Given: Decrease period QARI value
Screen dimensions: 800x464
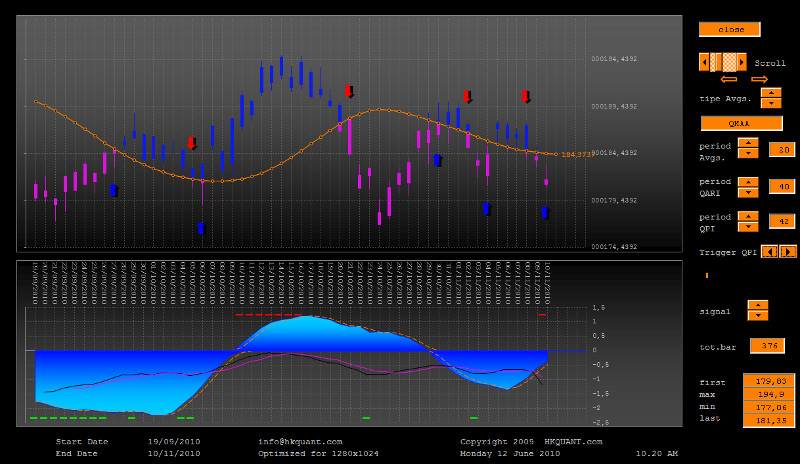Looking at the screenshot, I should coord(748,191).
